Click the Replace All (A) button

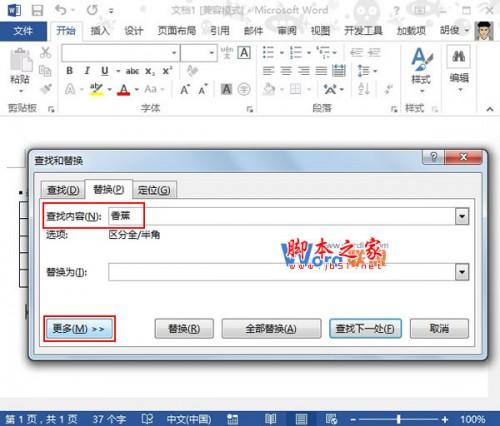[x=271, y=329]
